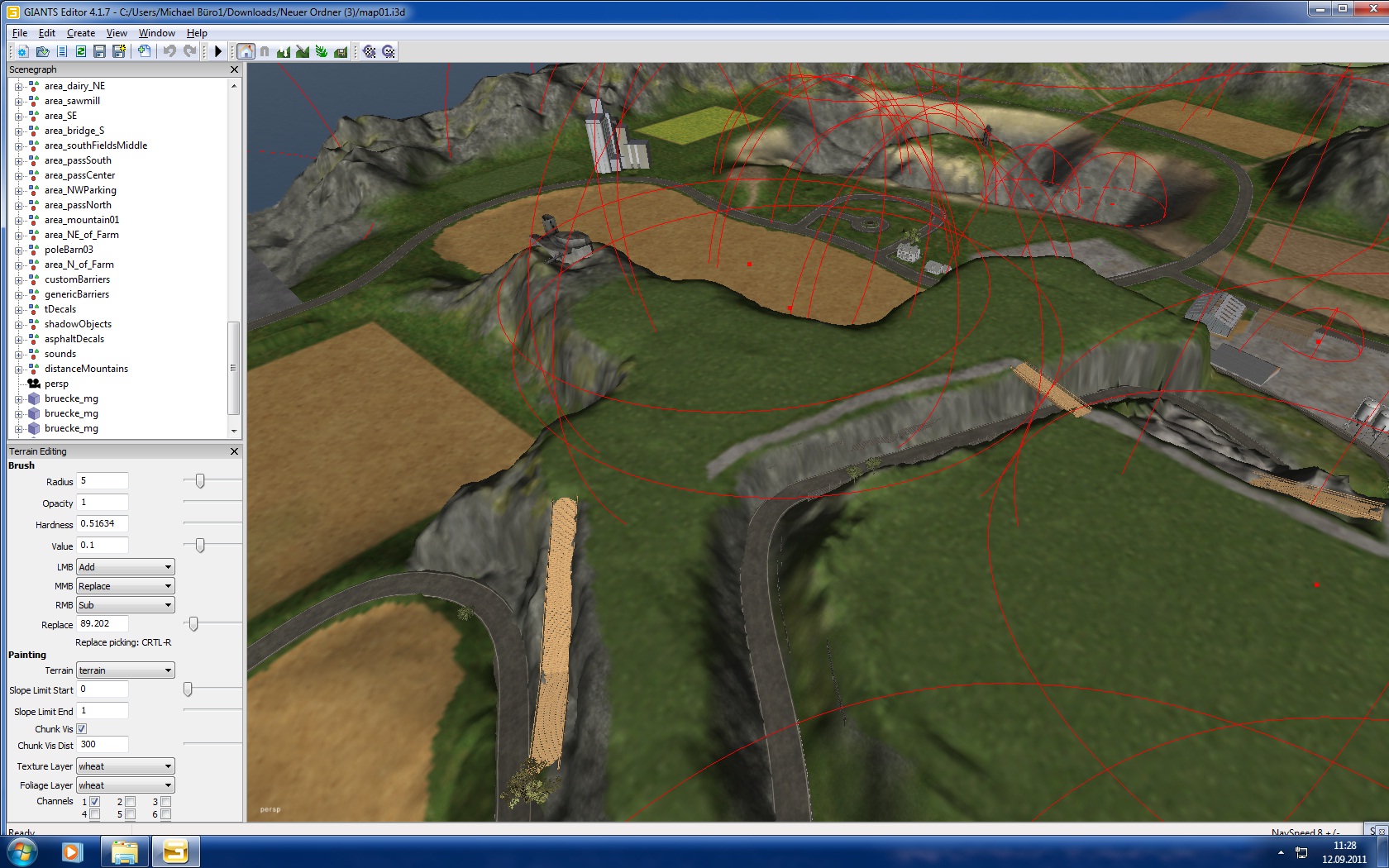The height and width of the screenshot is (868, 1389).
Task: Click the Scenegraph scrollbar down arrow
Action: [x=234, y=431]
